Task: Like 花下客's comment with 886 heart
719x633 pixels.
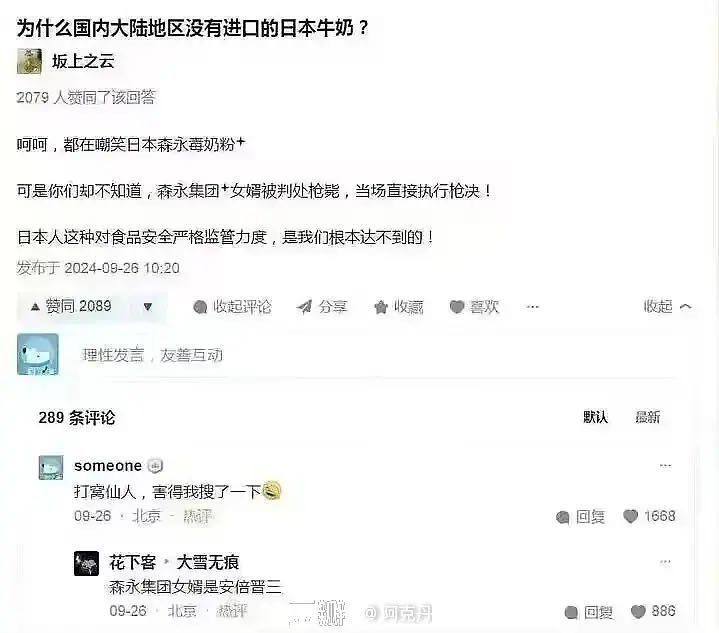Action: point(653,611)
